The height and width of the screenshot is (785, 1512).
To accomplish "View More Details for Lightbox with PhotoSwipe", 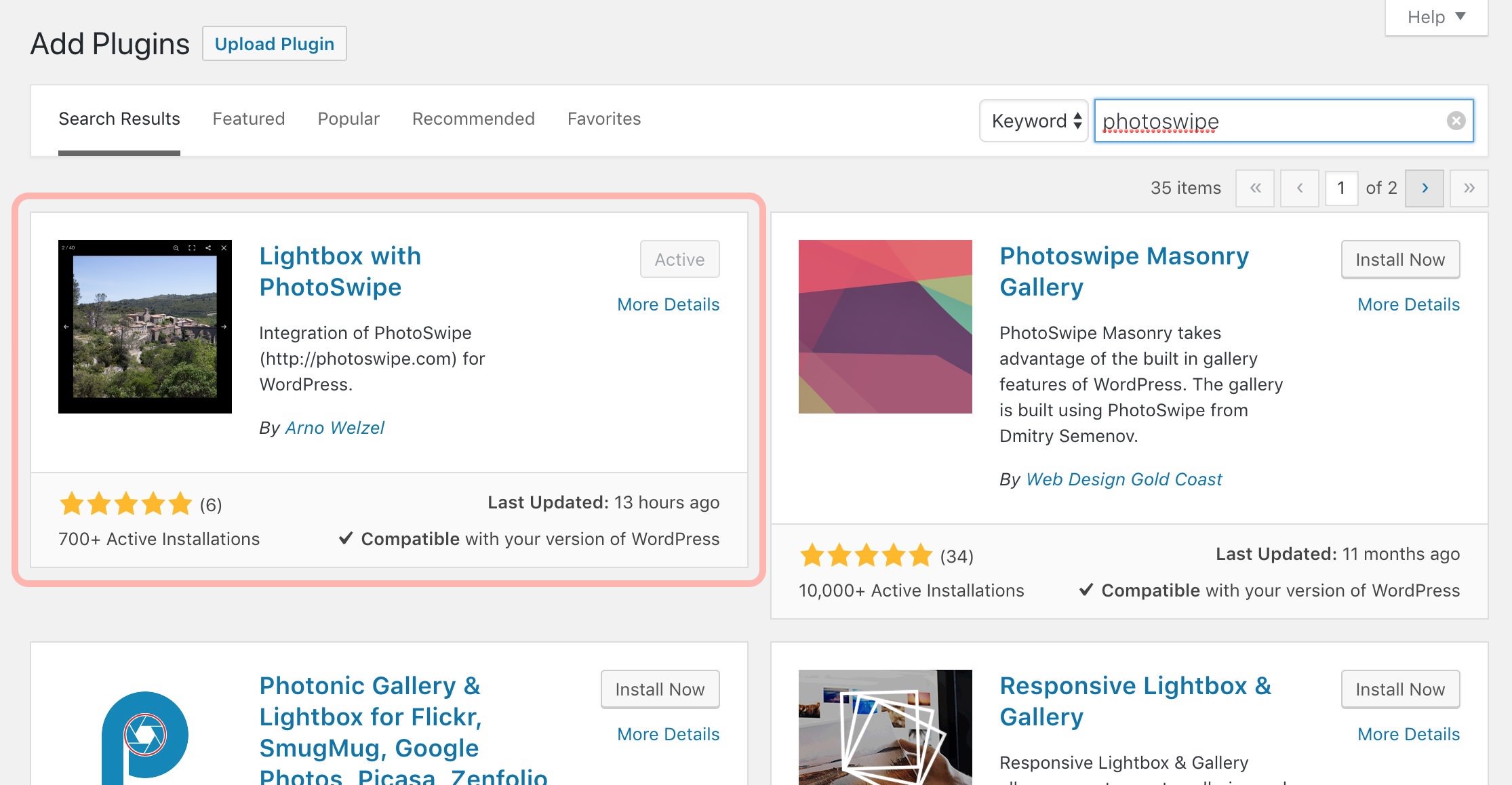I will tap(668, 304).
